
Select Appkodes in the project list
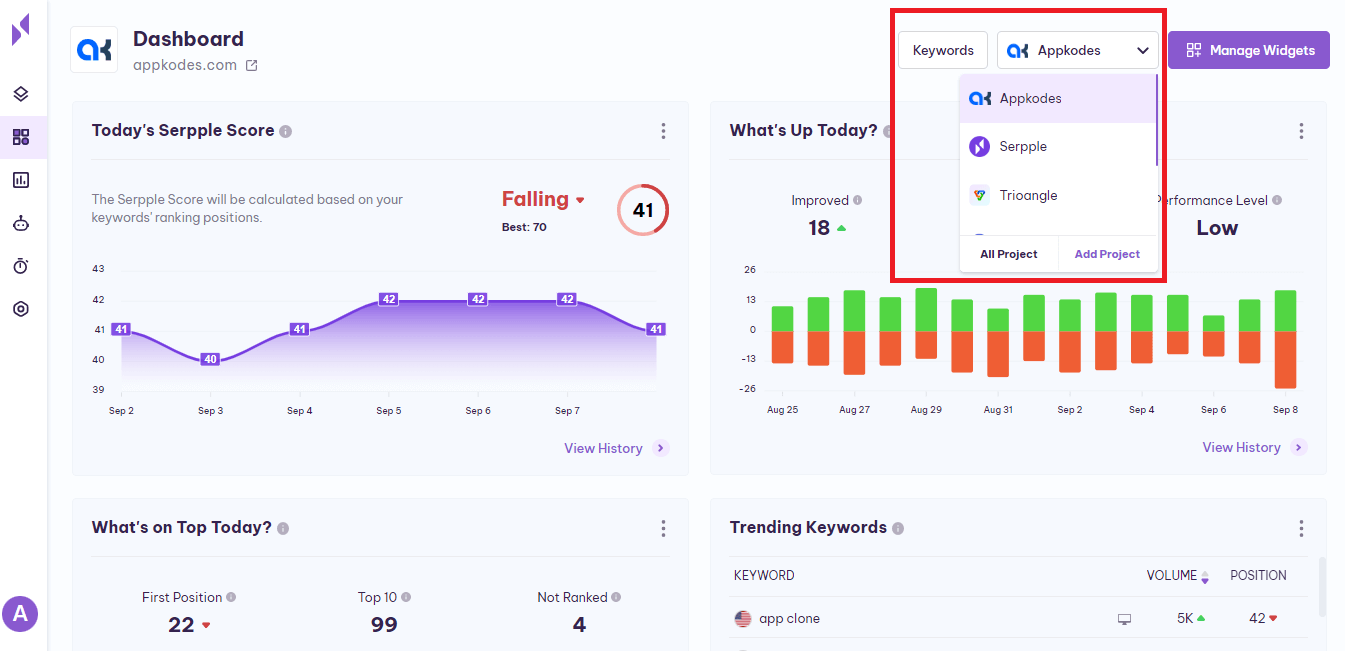(1058, 99)
